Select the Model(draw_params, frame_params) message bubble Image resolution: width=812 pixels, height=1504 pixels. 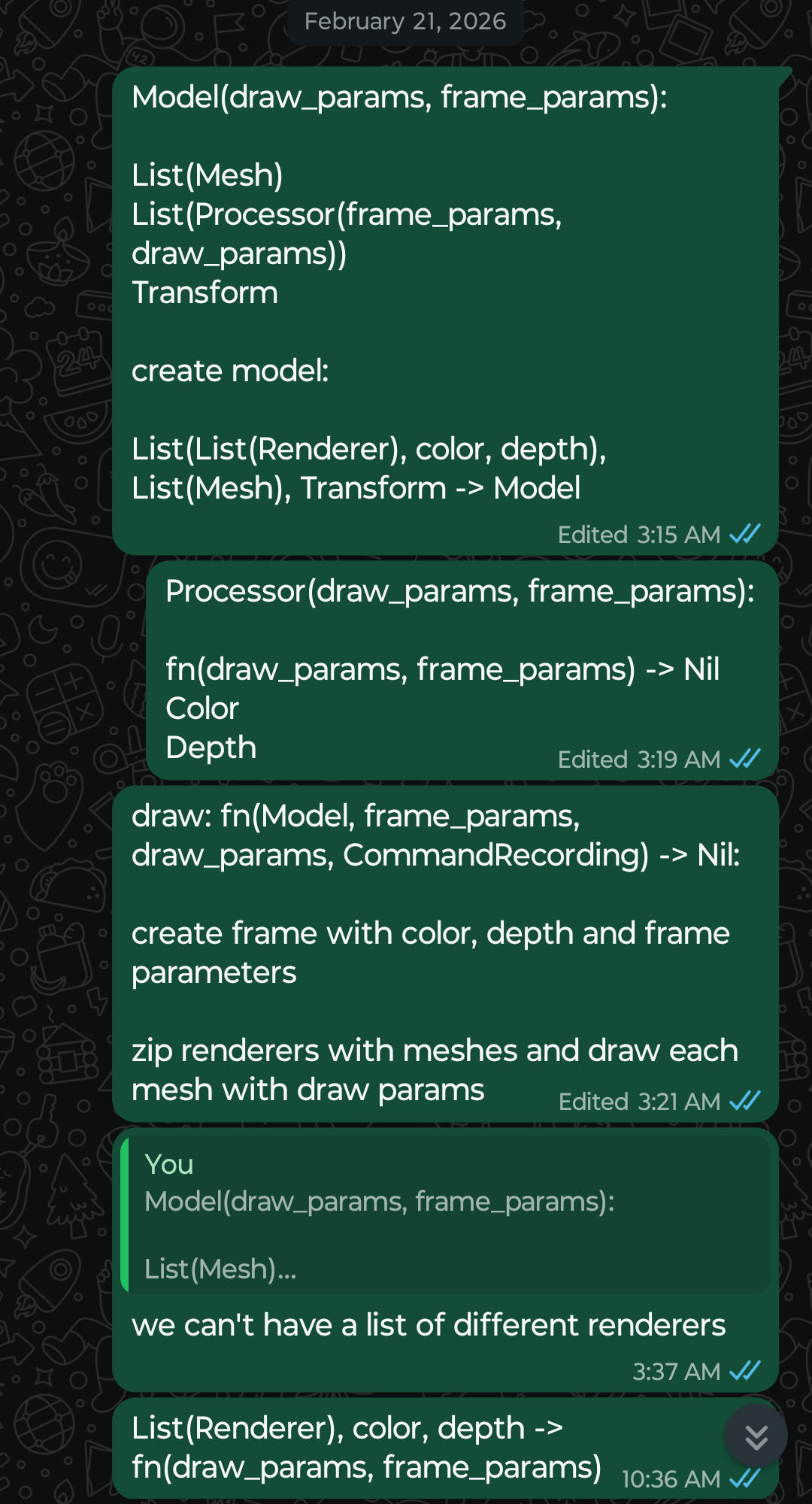[445, 311]
